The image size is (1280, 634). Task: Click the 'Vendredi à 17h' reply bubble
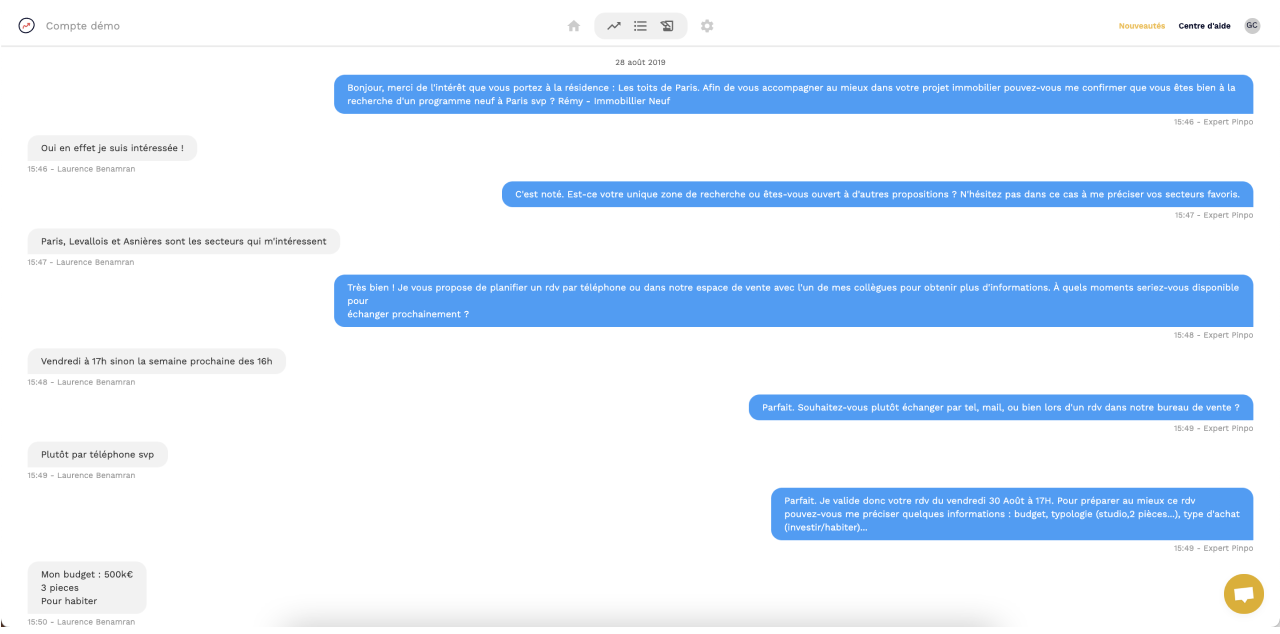tap(157, 361)
